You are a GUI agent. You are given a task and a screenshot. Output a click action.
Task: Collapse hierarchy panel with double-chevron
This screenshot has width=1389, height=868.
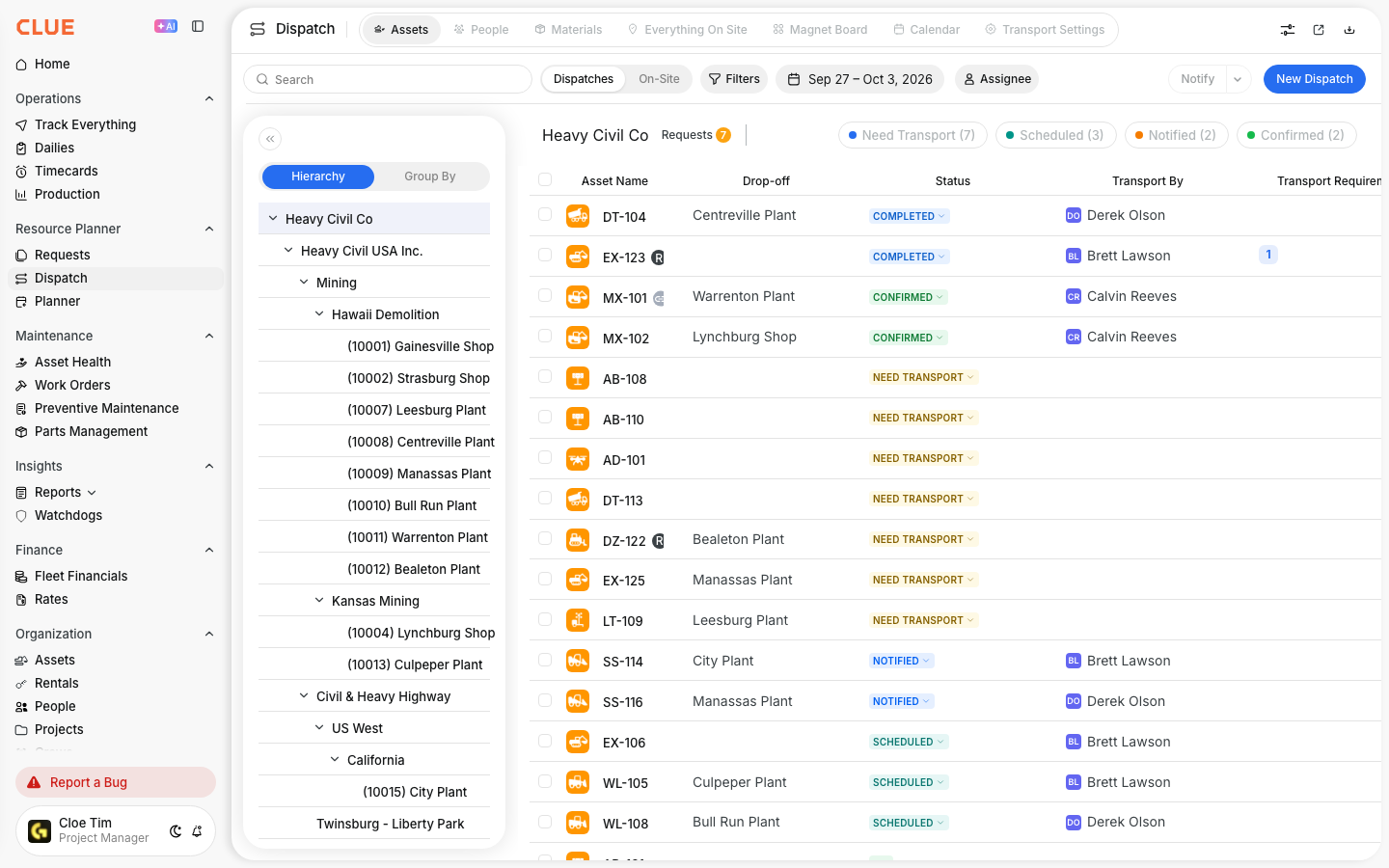[x=270, y=139]
